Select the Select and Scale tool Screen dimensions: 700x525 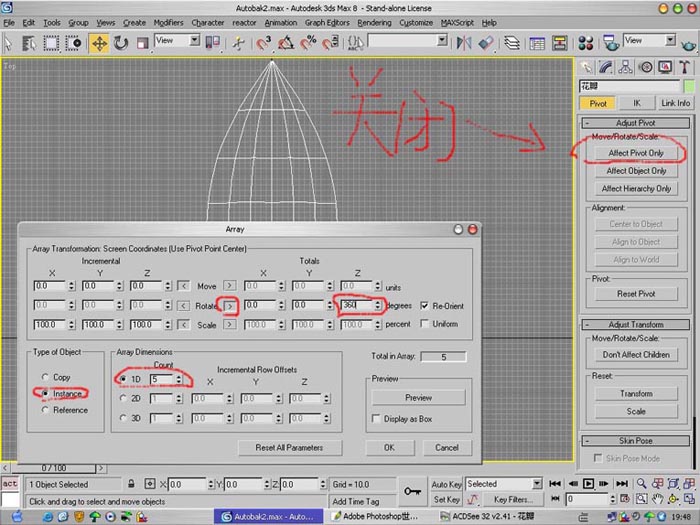pos(142,43)
